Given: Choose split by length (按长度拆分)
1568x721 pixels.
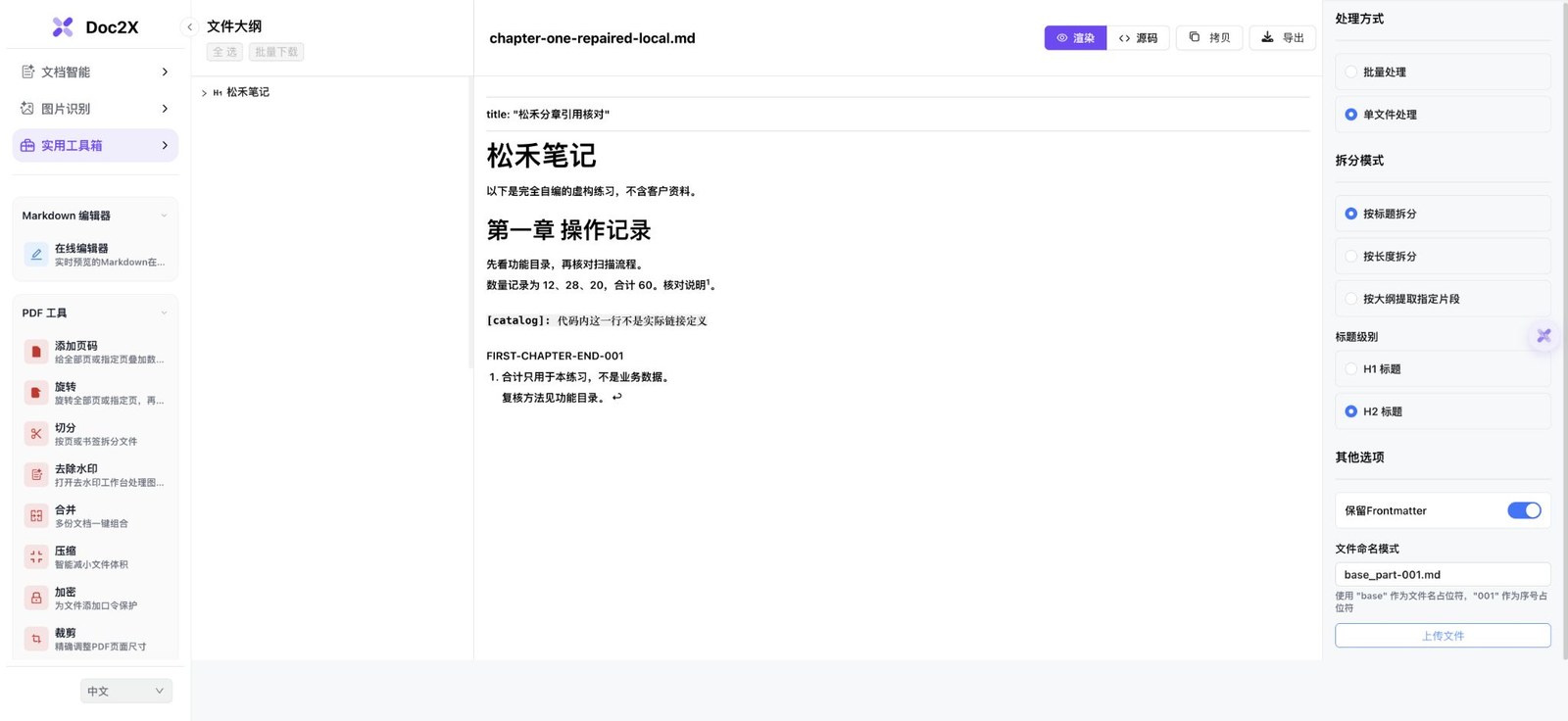Looking at the screenshot, I should tap(1443, 257).
